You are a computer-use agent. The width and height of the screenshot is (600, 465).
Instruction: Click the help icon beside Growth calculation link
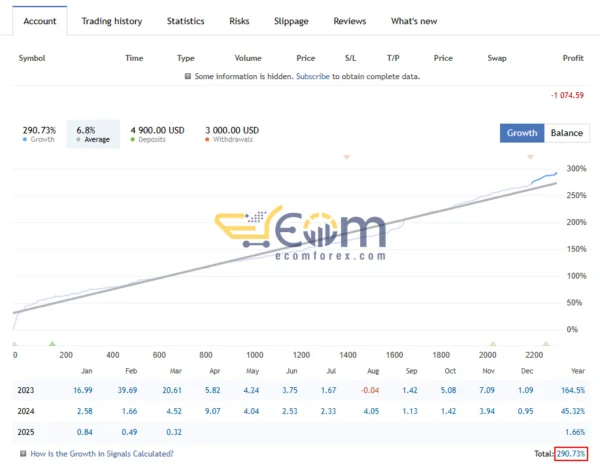point(22,454)
